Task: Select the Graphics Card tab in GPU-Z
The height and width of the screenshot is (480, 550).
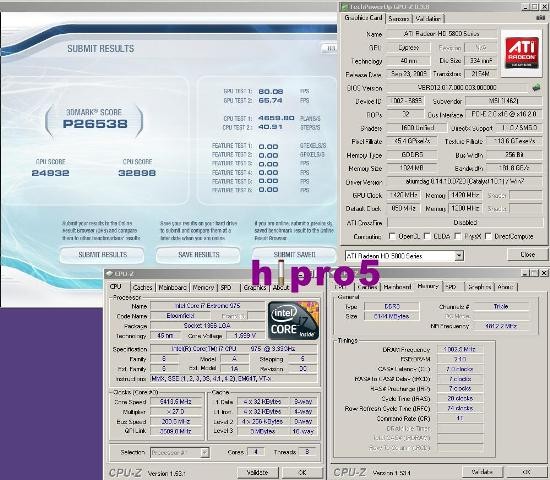Action: 363,18
